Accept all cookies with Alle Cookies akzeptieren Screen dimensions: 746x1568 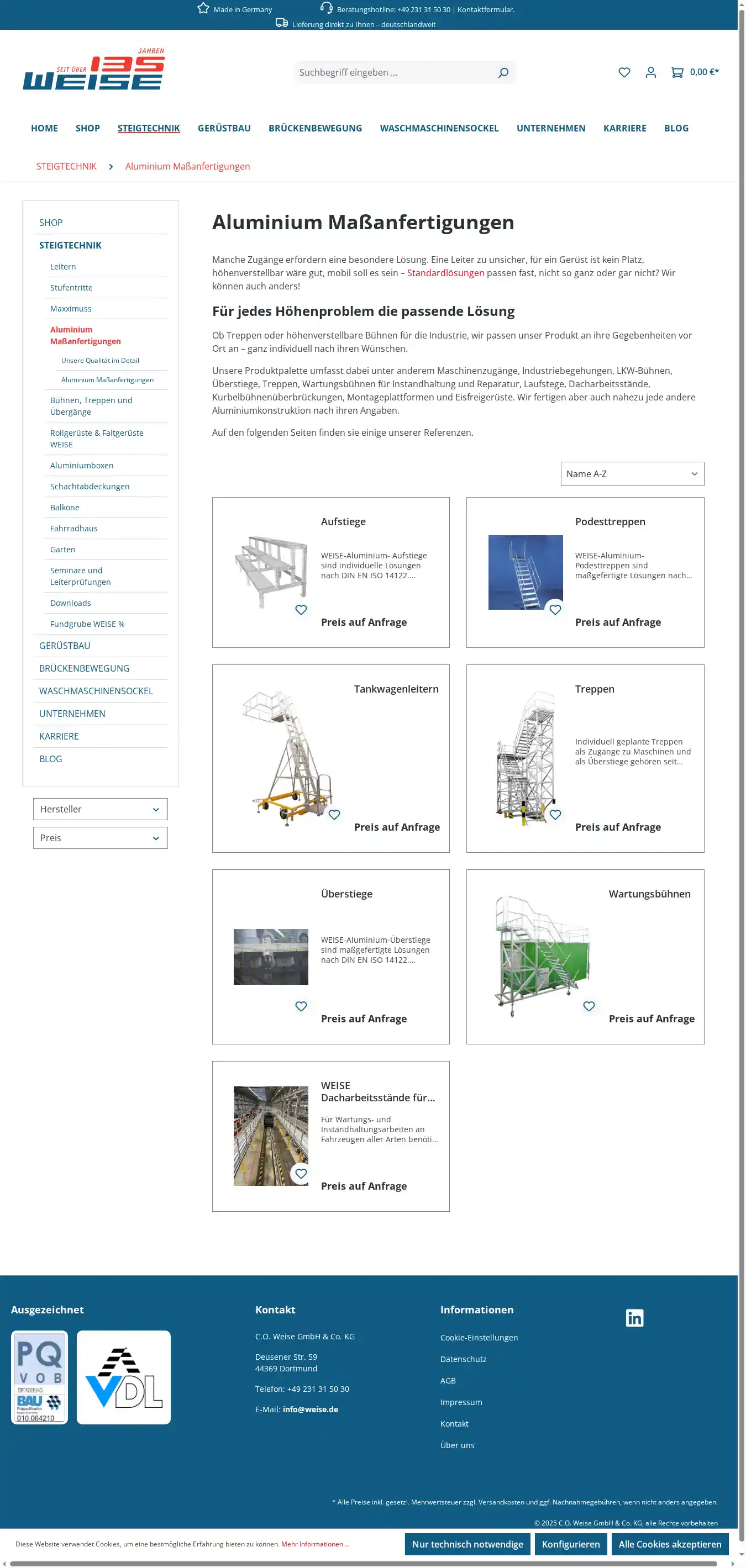(x=669, y=1544)
